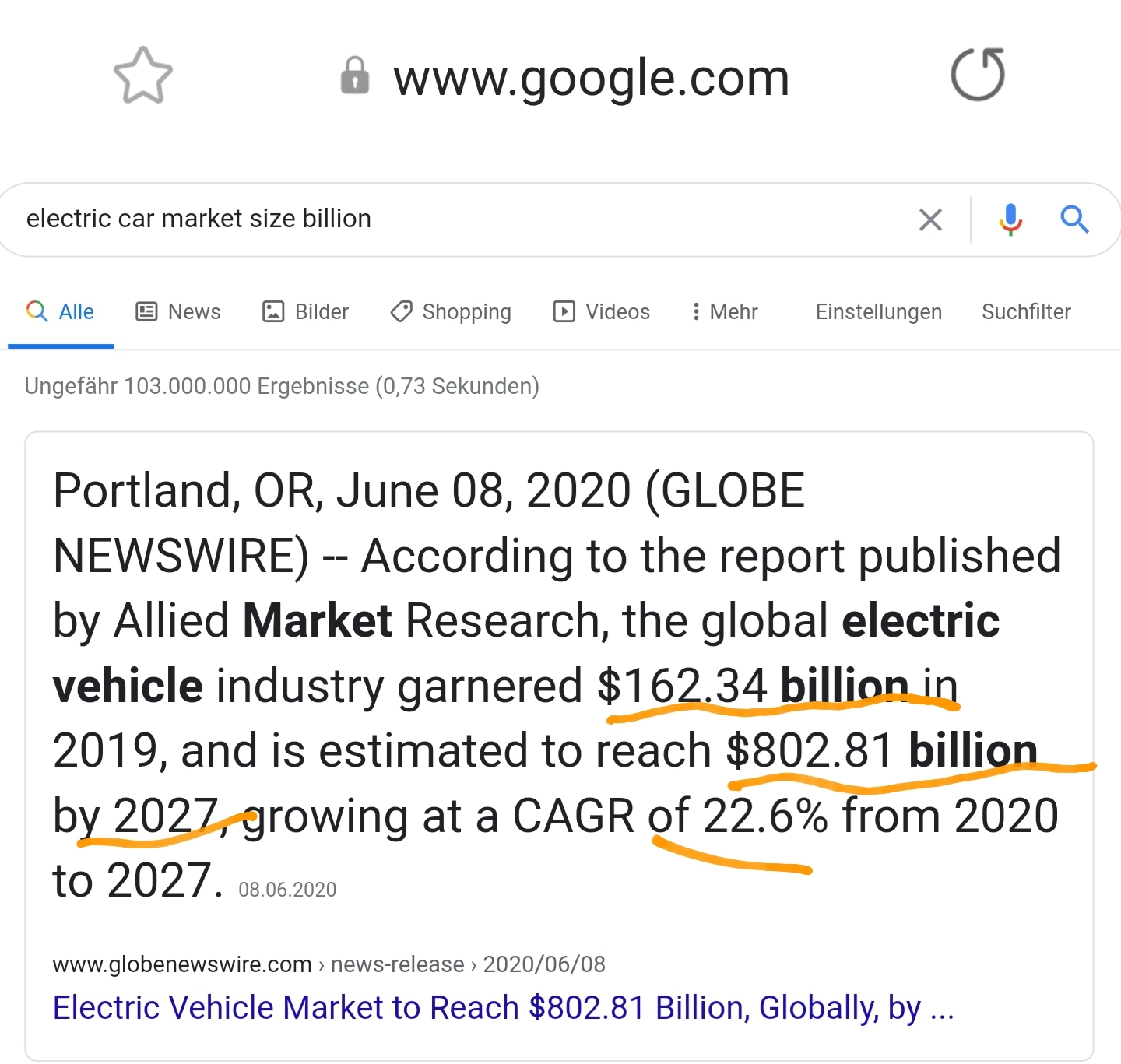The height and width of the screenshot is (1064, 1121).
Task: Click the News tab newspaper icon
Action: click(146, 312)
